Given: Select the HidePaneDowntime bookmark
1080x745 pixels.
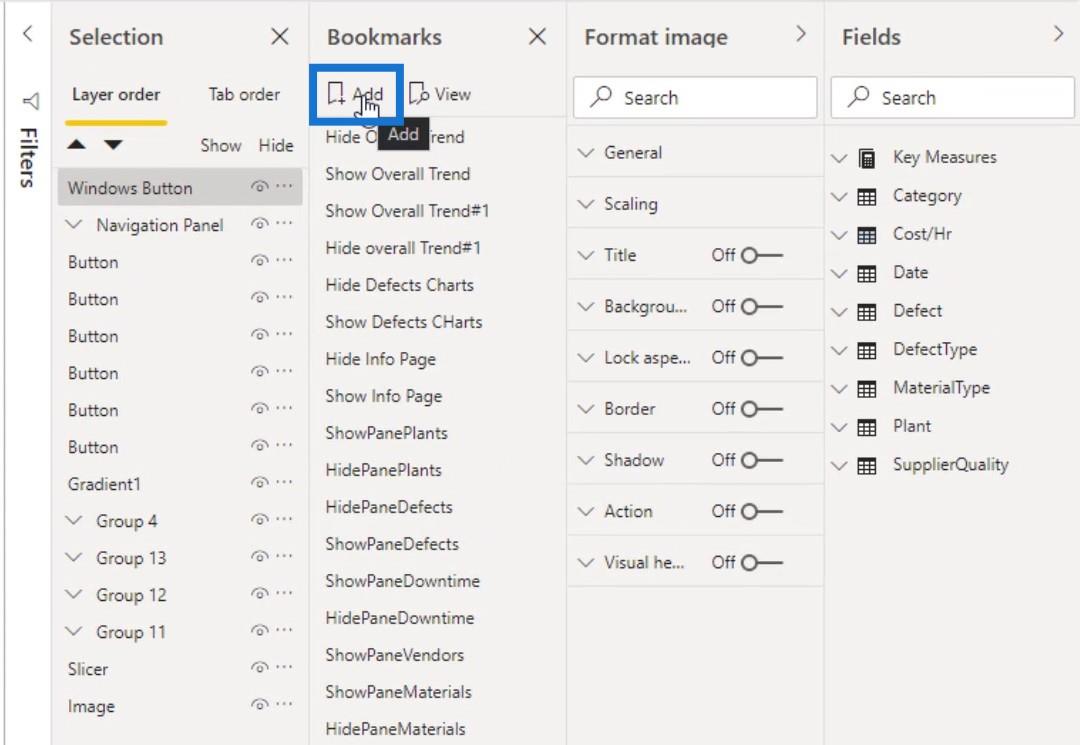Looking at the screenshot, I should [x=400, y=618].
